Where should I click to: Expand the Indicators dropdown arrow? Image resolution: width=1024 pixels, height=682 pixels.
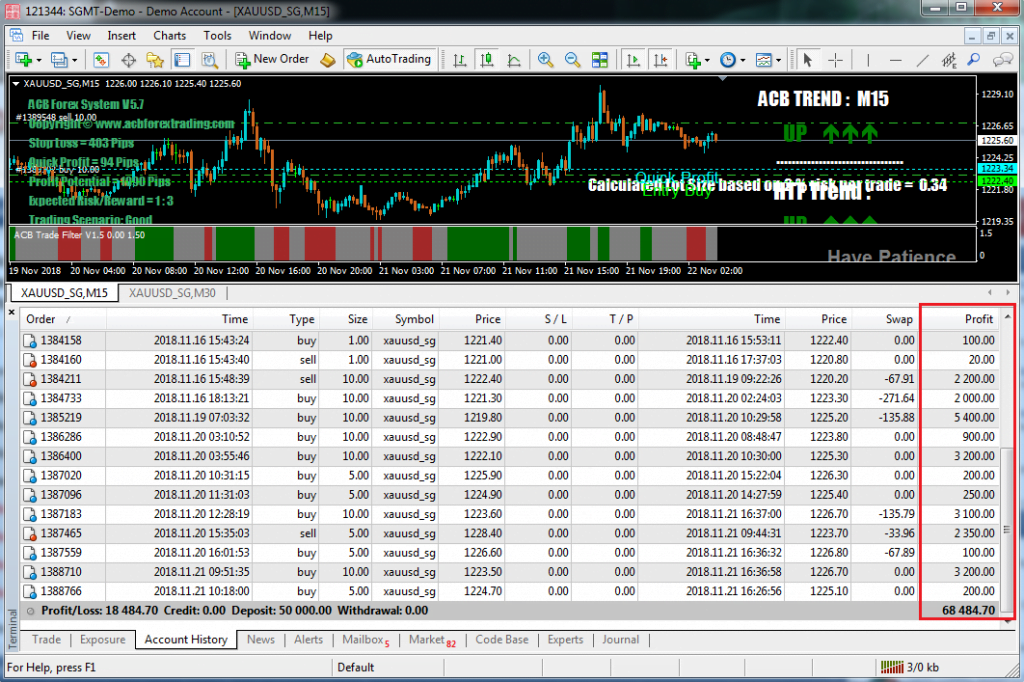(x=707, y=61)
